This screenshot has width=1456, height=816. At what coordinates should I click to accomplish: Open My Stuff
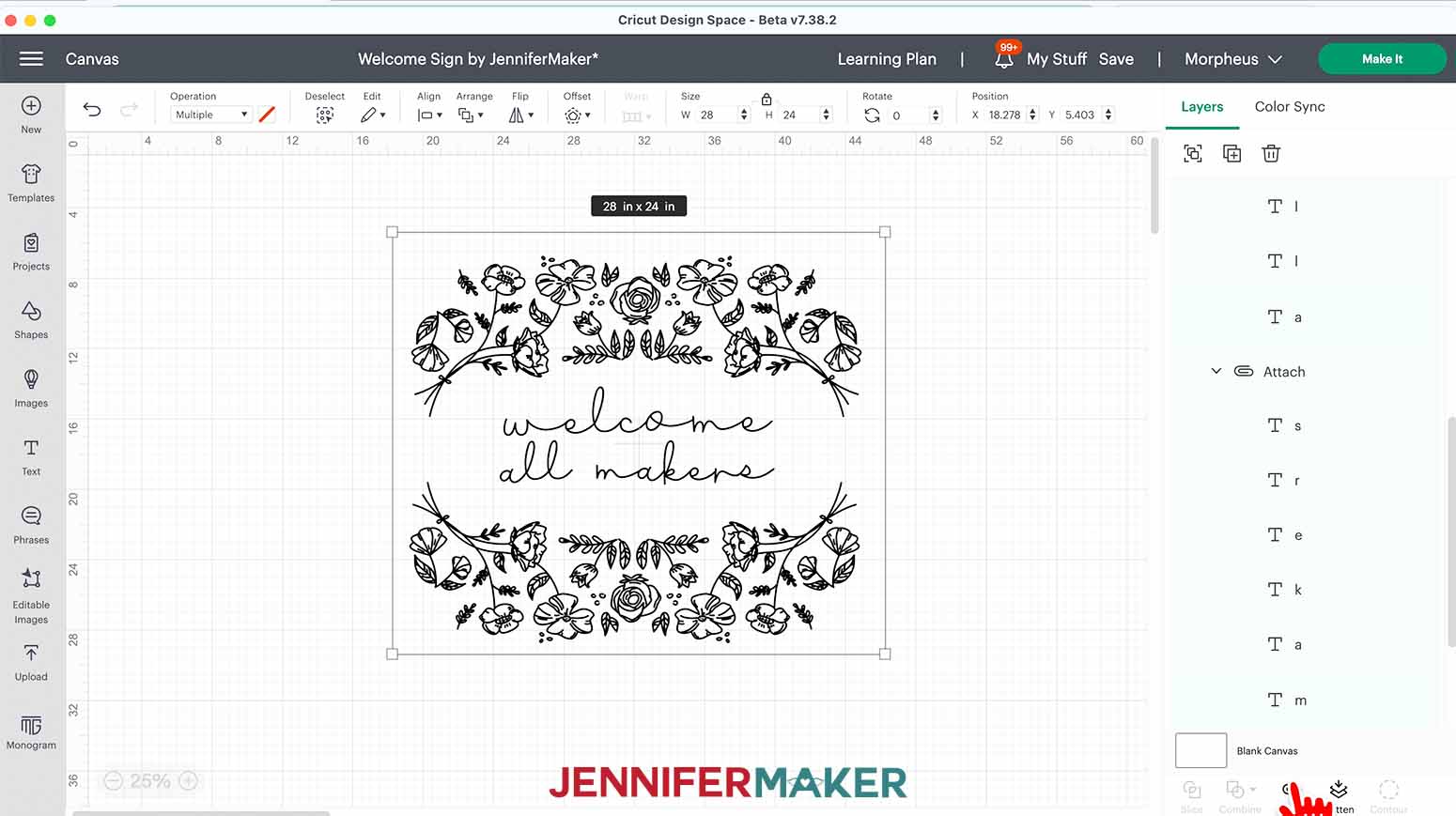coord(1057,58)
